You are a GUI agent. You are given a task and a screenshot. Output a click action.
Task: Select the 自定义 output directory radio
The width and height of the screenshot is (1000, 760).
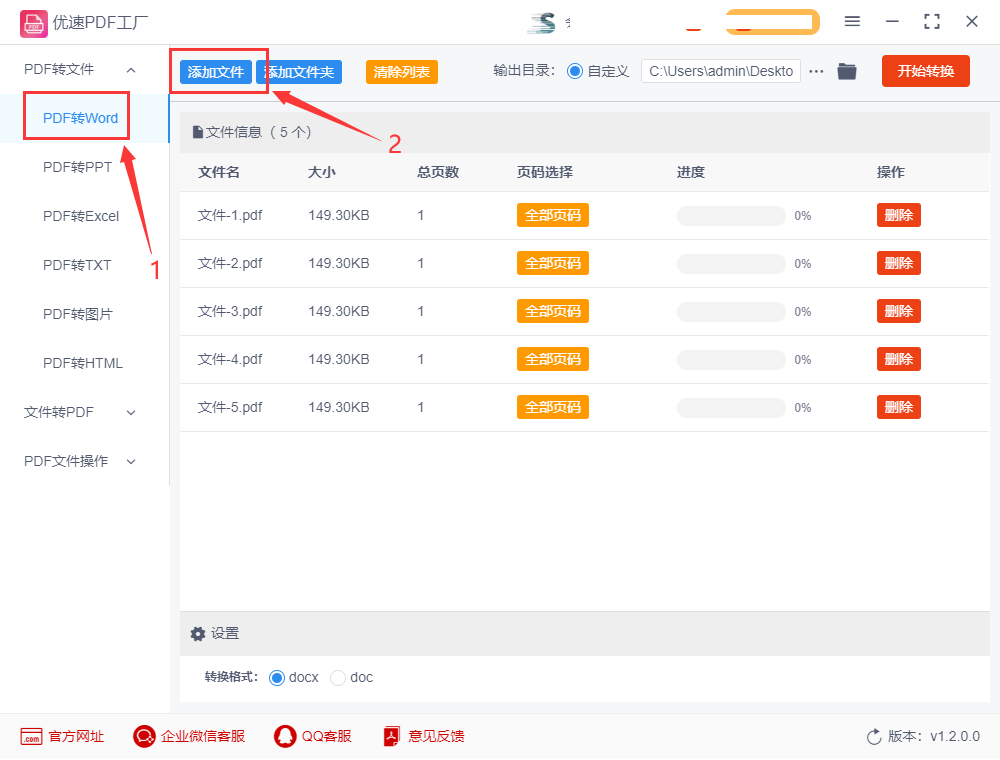[x=575, y=71]
